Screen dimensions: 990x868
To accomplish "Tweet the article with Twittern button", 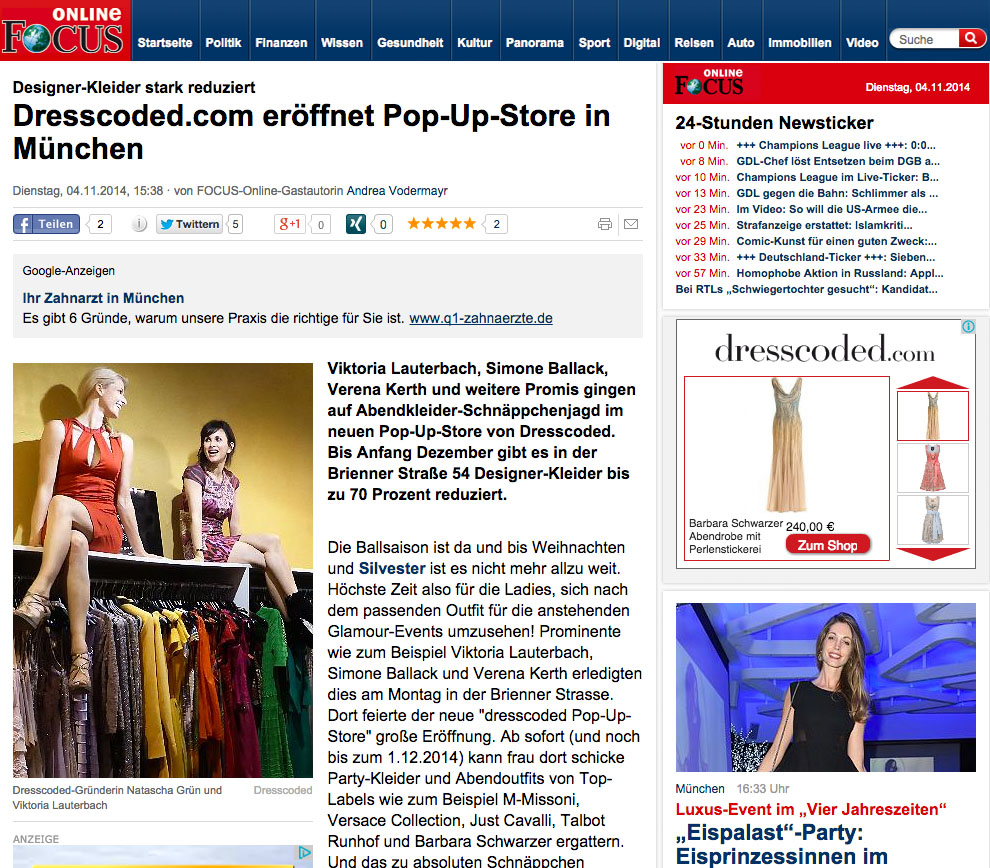I will coord(189,224).
